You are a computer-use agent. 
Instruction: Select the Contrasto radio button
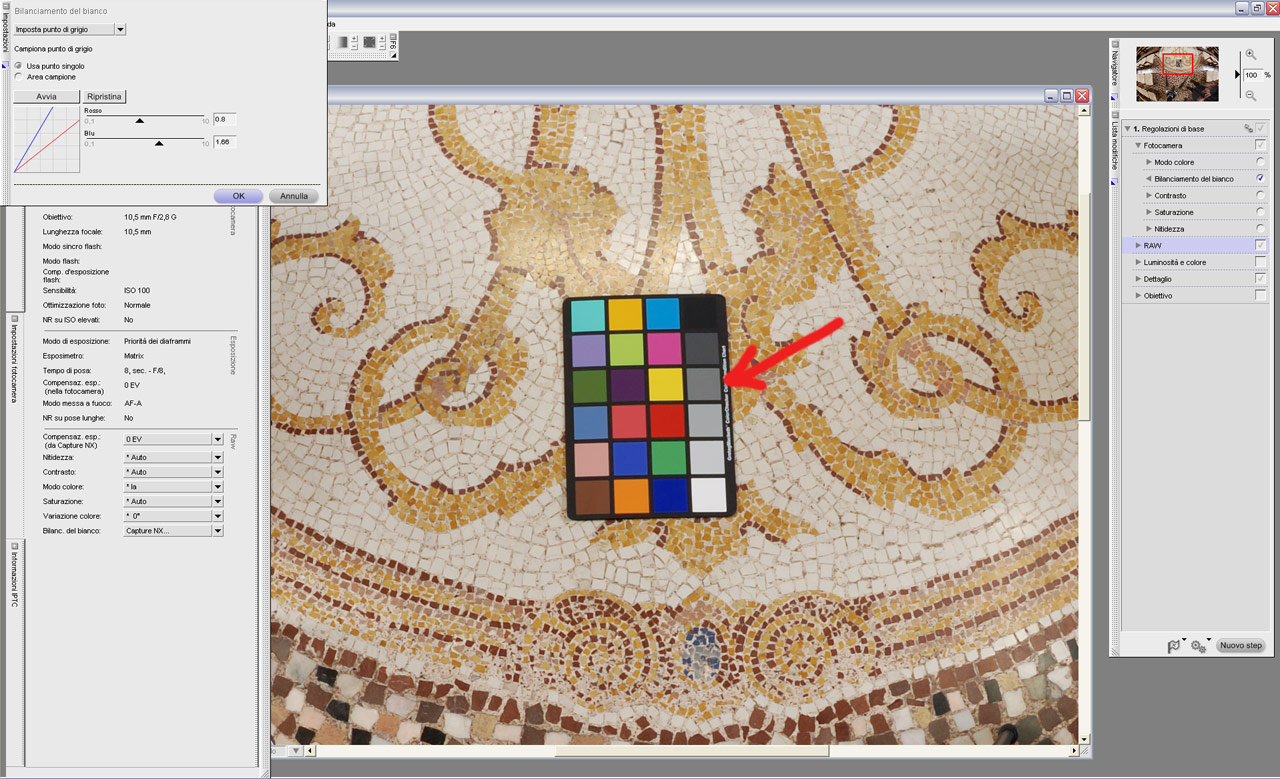click(1260, 195)
